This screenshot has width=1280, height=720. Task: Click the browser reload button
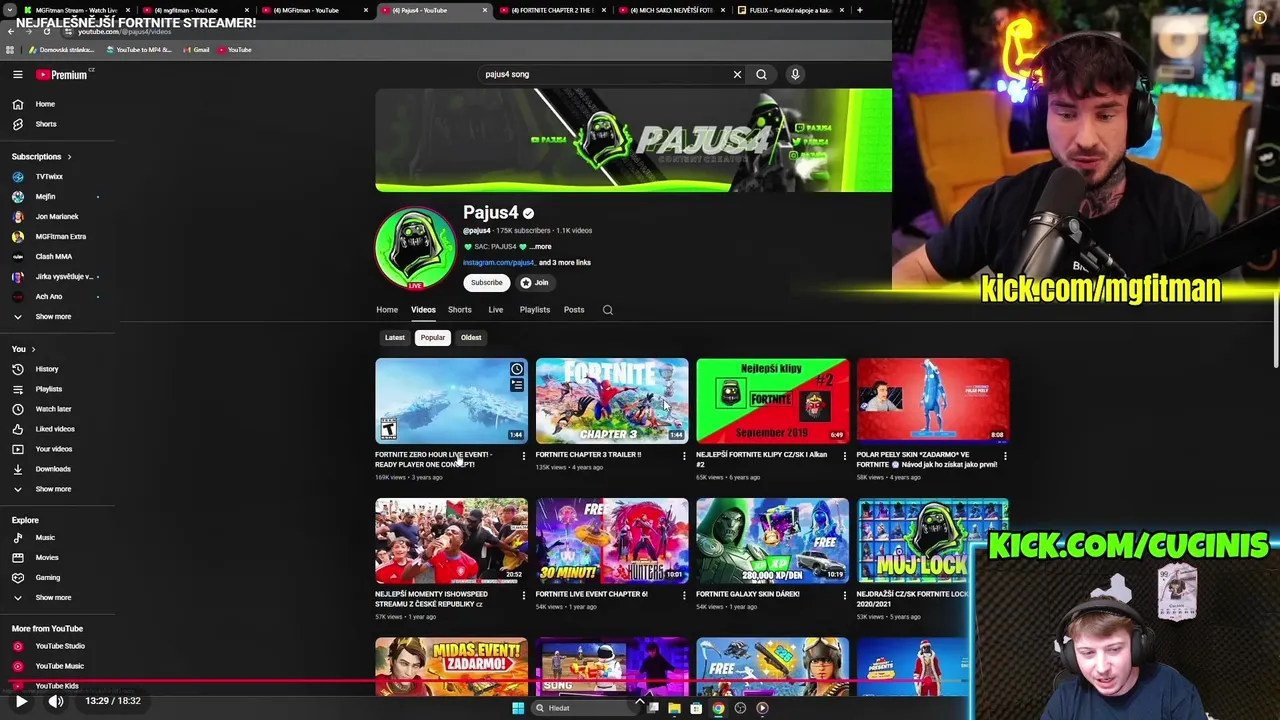pos(46,32)
